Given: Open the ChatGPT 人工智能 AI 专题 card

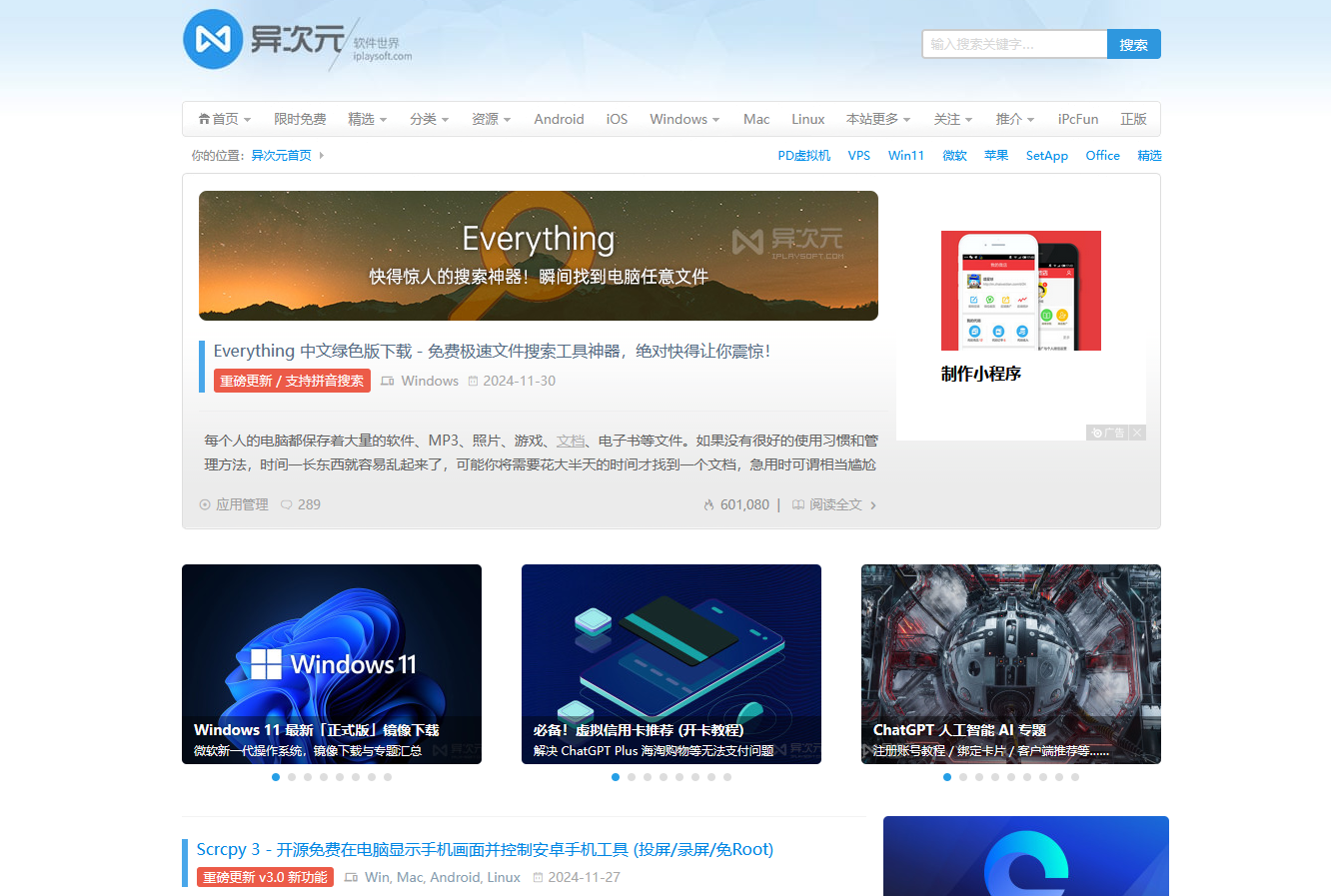Looking at the screenshot, I should 1011,664.
